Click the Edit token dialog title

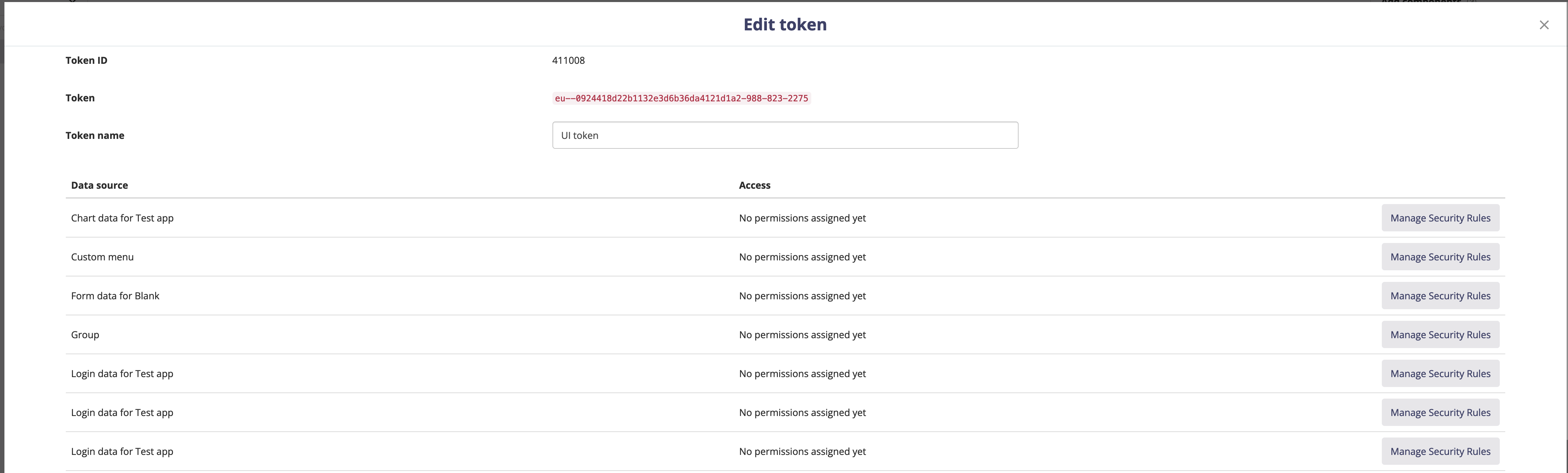[x=785, y=24]
